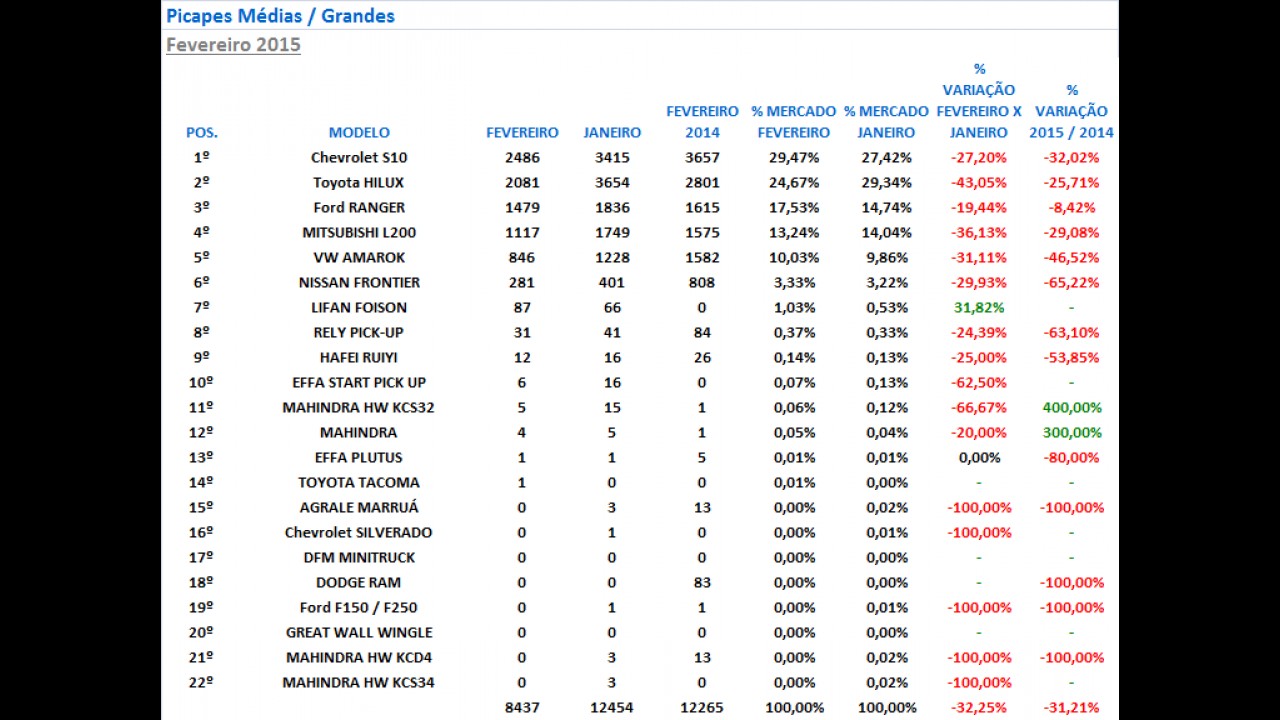Select the 'MAHINDRA HW KCS34' model cell

pos(359,682)
